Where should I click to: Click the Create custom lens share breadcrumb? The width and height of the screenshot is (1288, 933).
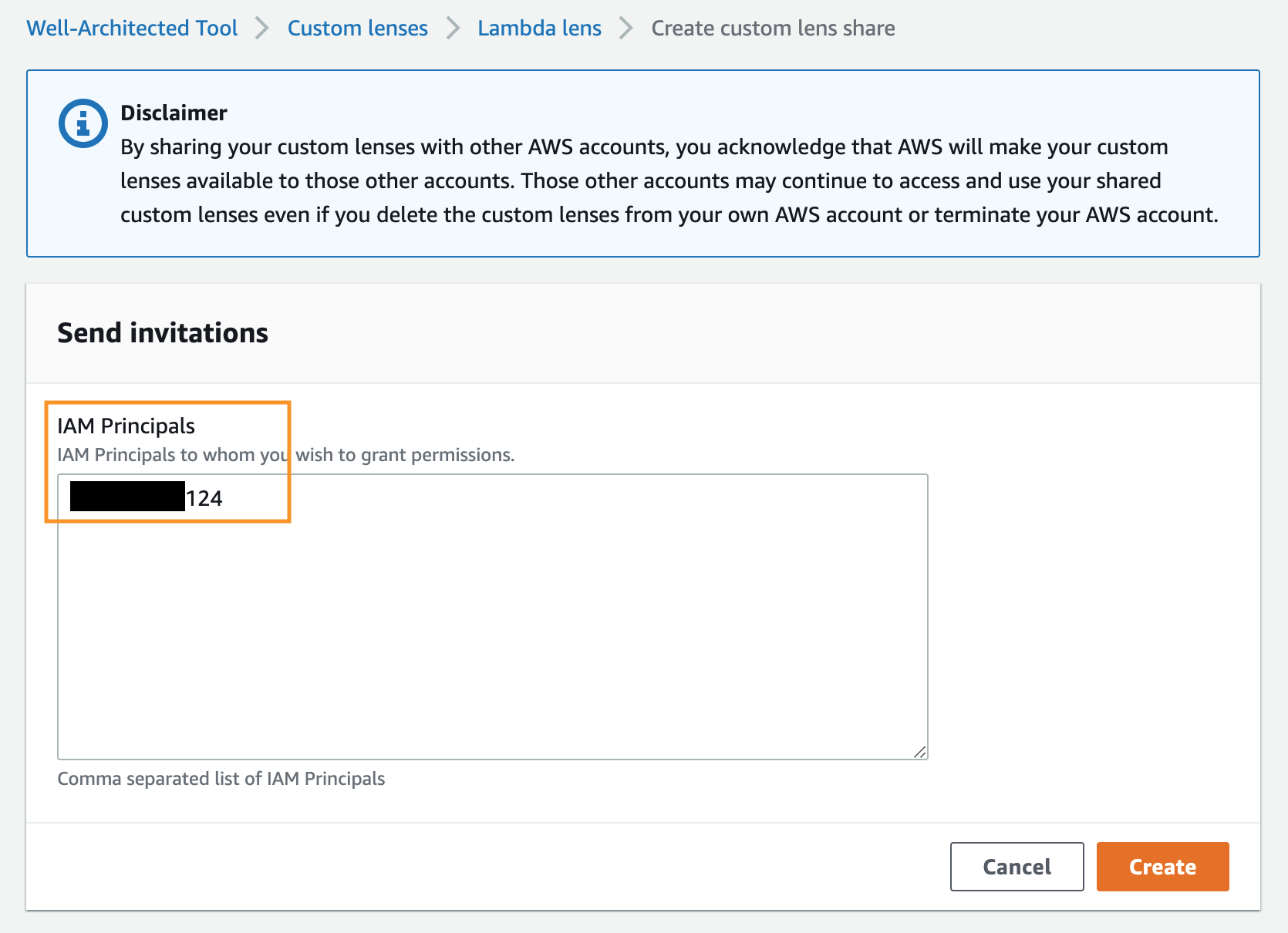(x=773, y=28)
